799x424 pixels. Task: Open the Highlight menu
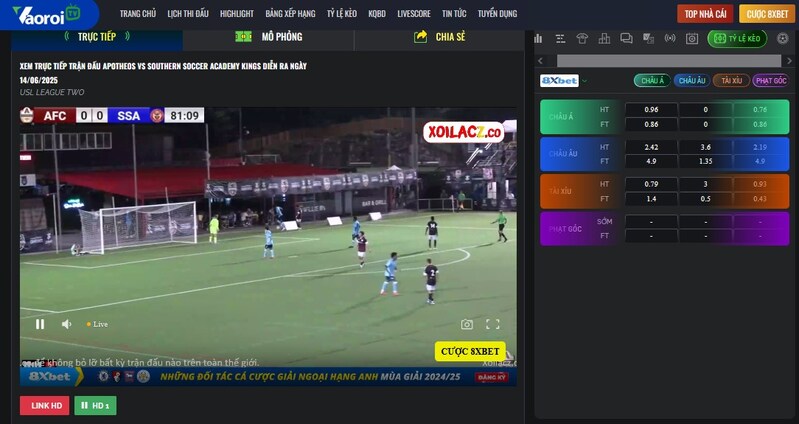(237, 14)
